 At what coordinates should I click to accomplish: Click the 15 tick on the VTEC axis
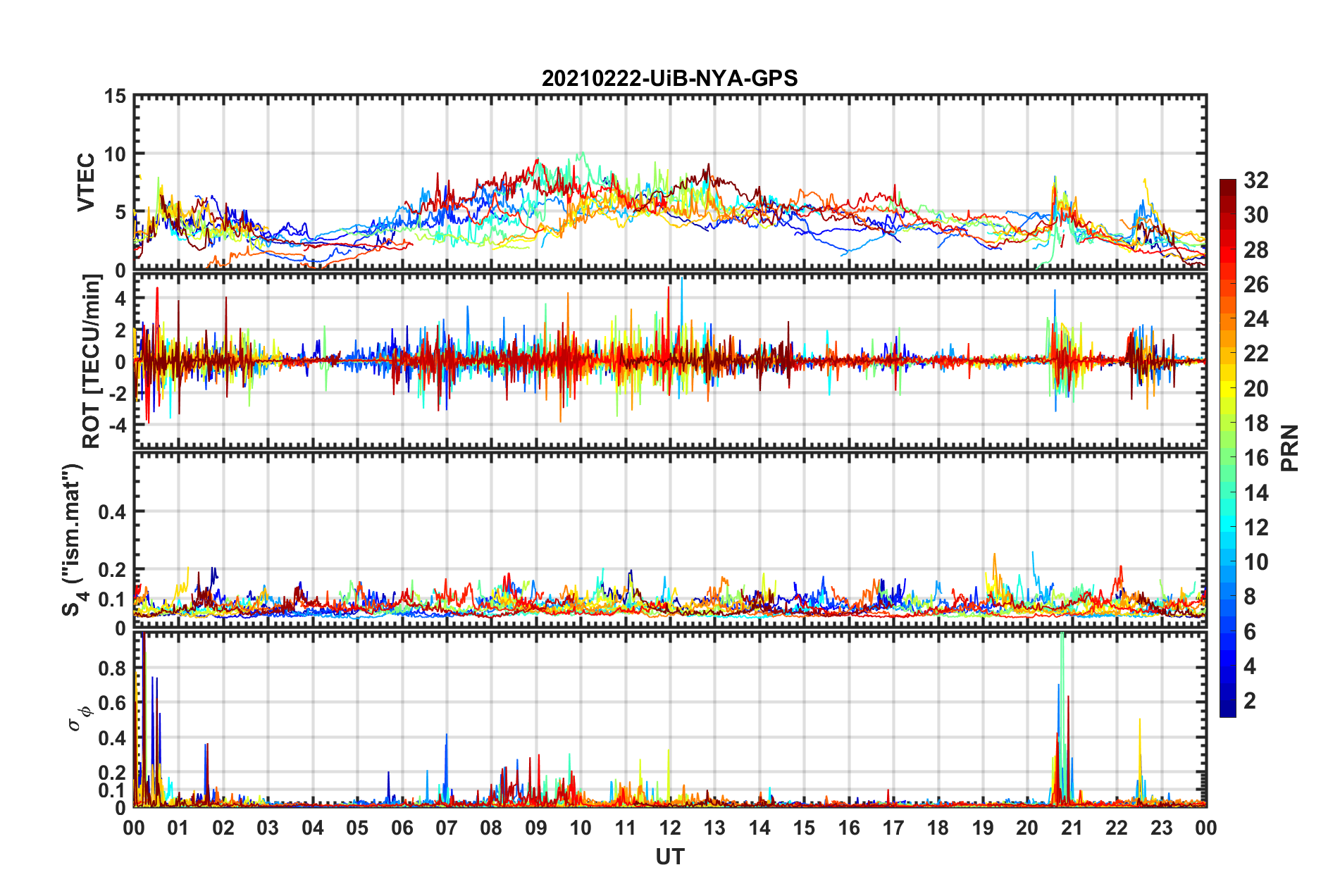tap(115, 96)
